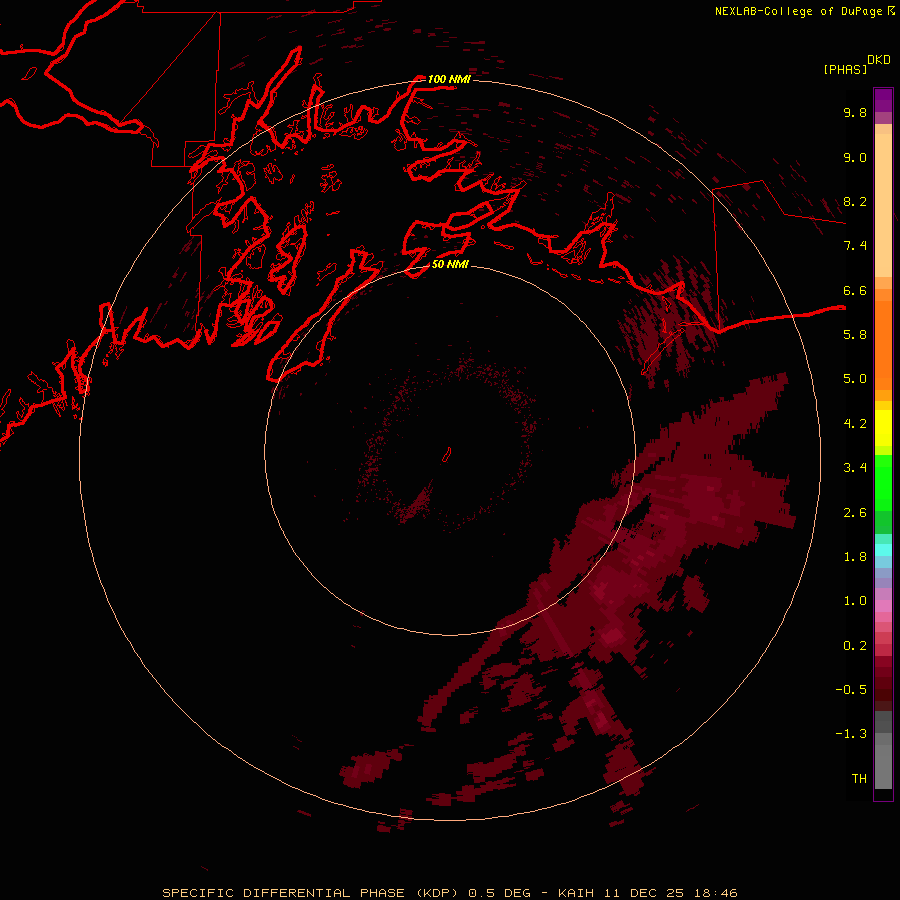Screen dimensions: 900x900
Task: Select the 1.0 value on the color scale
Action: [x=855, y=601]
